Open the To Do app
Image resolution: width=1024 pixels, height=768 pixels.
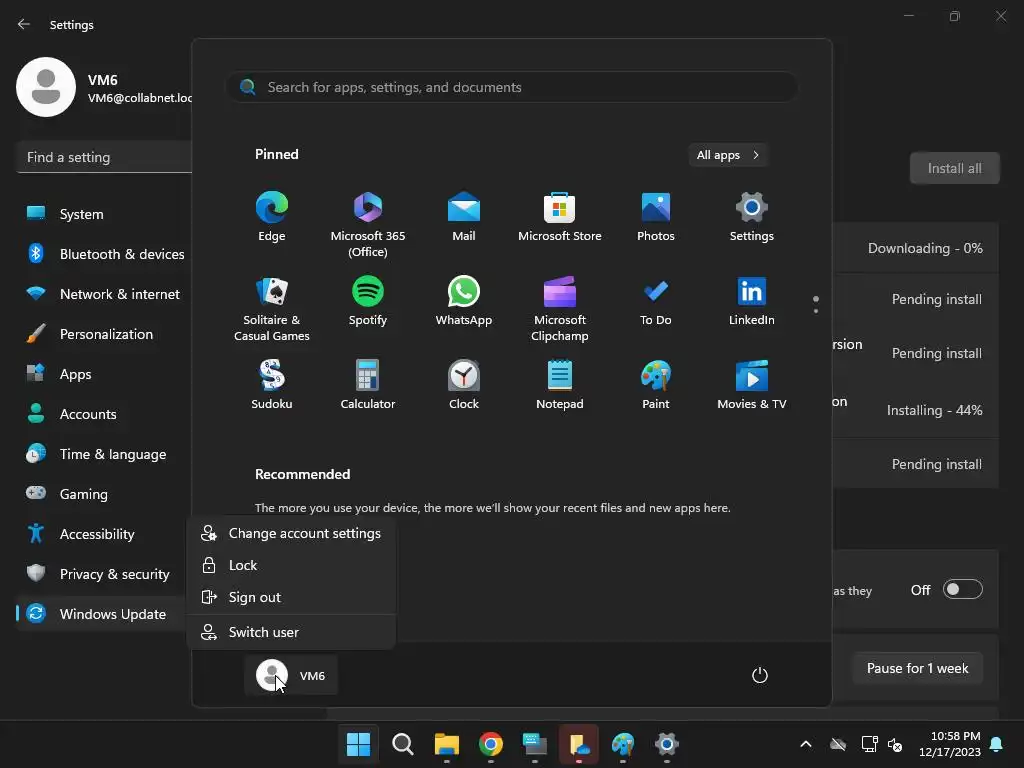pos(656,301)
